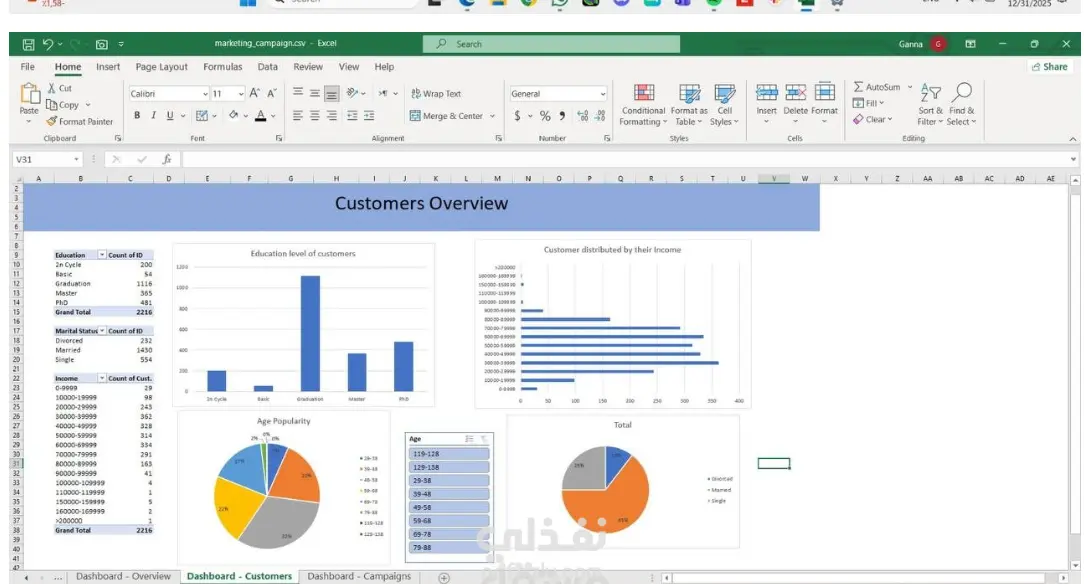The width and height of the screenshot is (1084, 584).
Task: Click the Name Box showing V31
Action: [47, 160]
